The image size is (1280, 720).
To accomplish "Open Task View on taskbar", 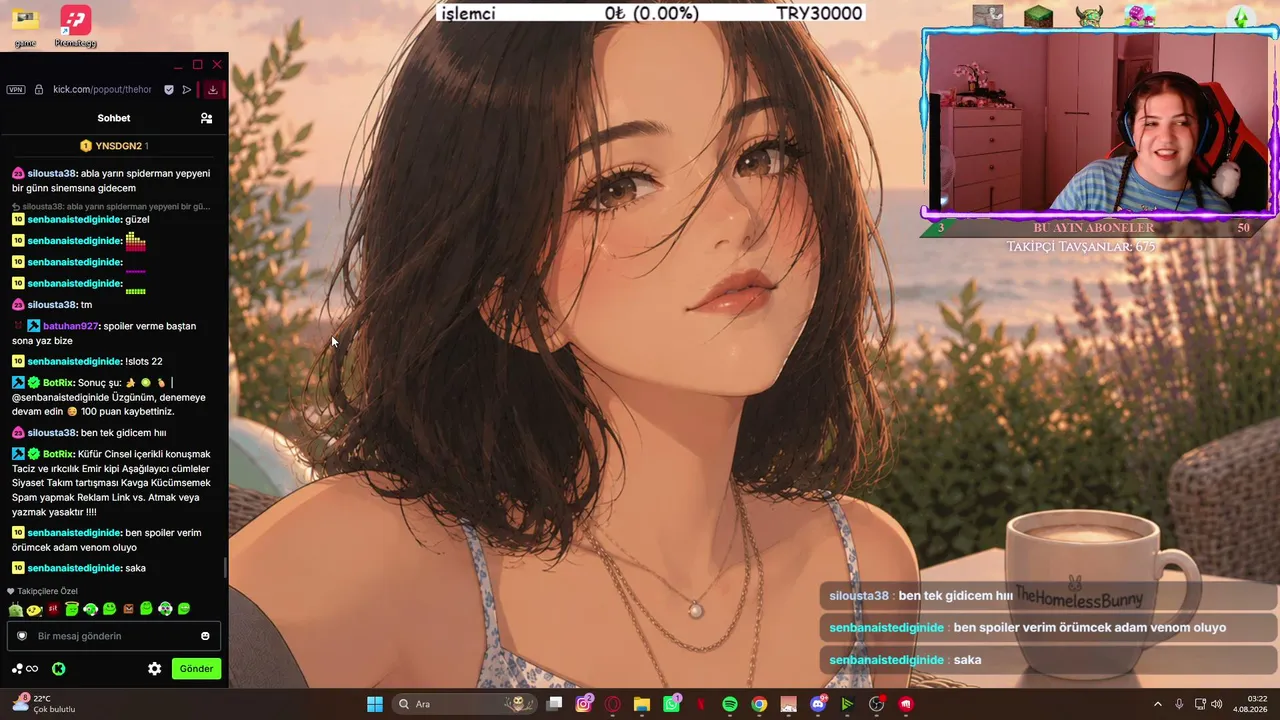I will click(555, 704).
